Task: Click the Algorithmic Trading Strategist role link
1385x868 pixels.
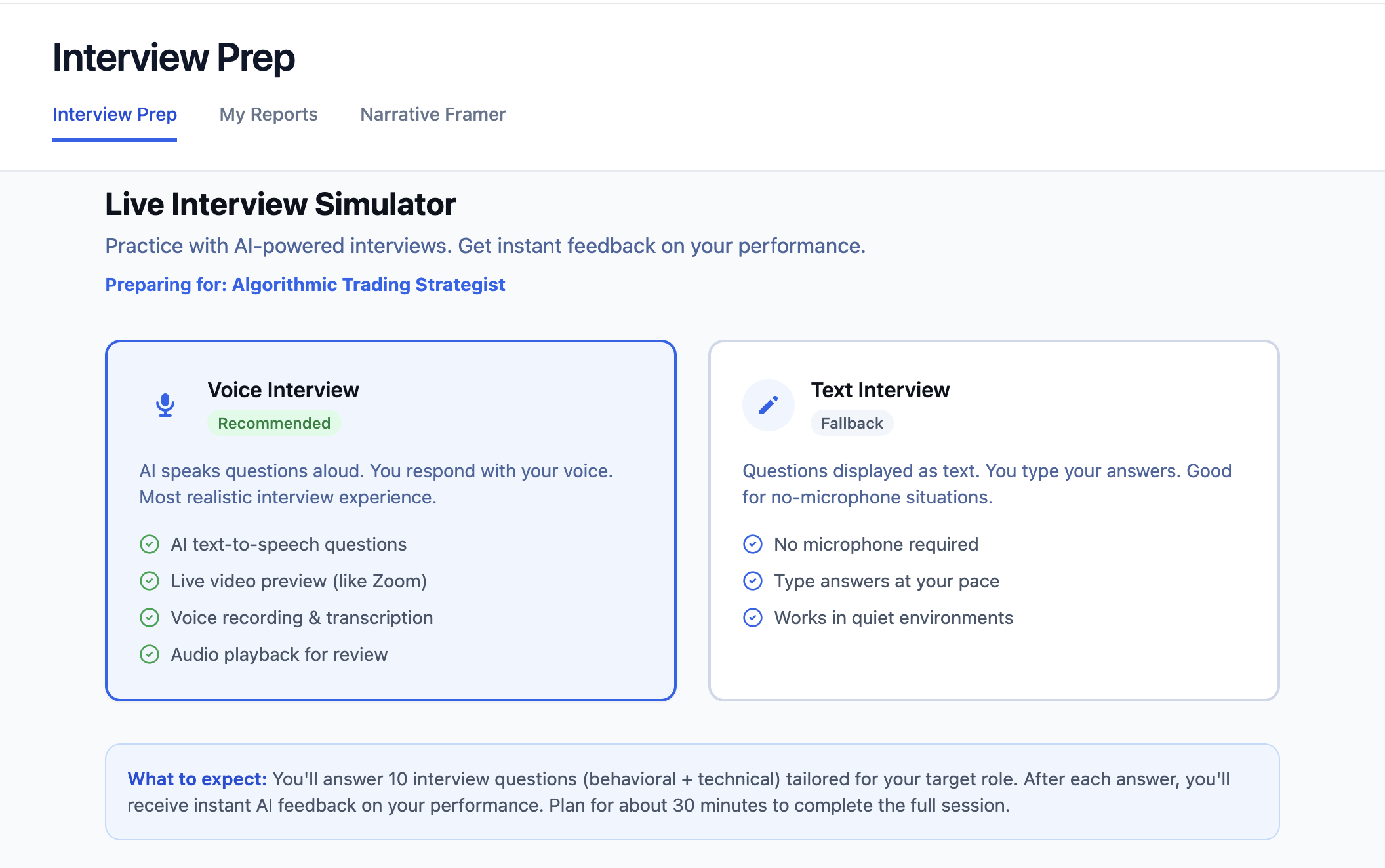Action: click(x=369, y=285)
